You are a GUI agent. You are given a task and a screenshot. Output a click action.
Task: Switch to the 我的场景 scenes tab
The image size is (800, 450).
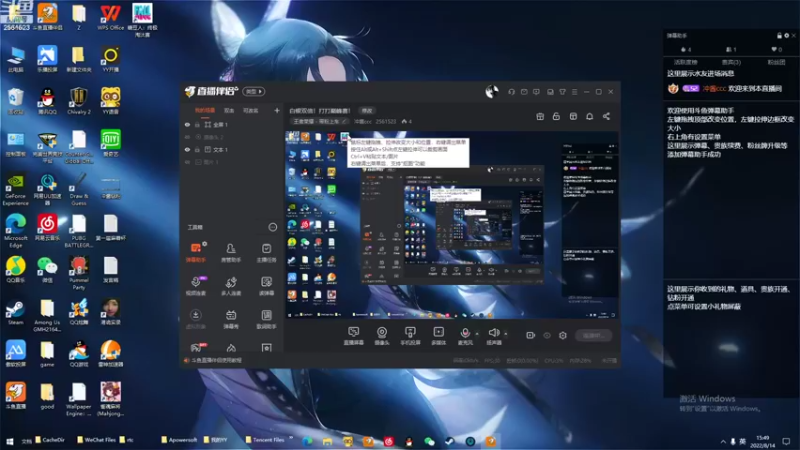click(205, 110)
